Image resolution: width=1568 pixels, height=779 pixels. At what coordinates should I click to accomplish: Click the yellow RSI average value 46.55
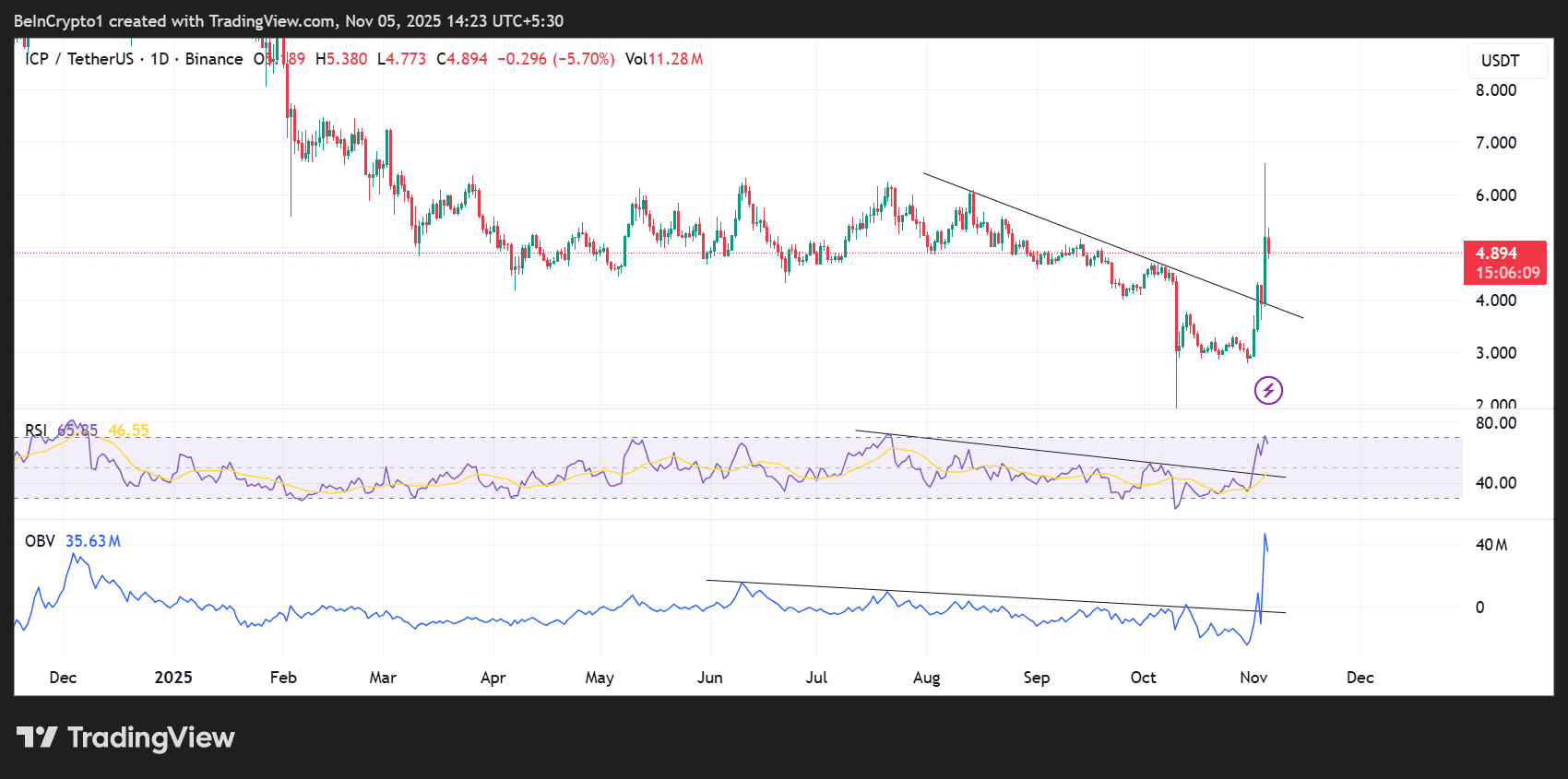128,431
